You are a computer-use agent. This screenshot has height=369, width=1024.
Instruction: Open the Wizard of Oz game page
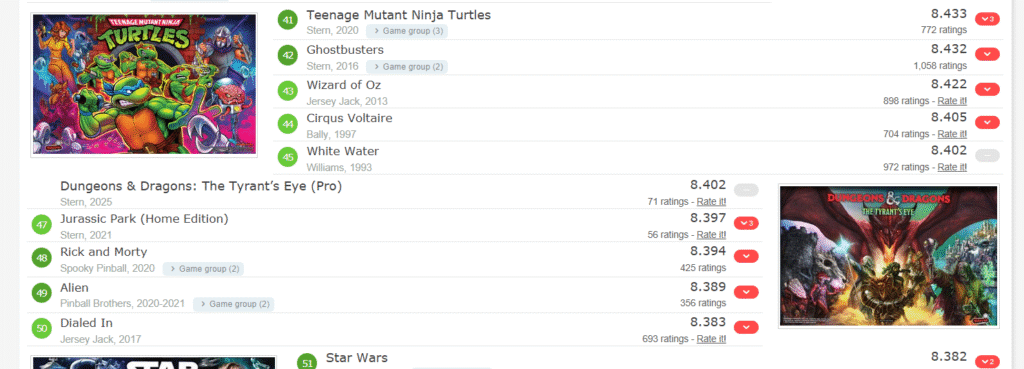coord(344,86)
